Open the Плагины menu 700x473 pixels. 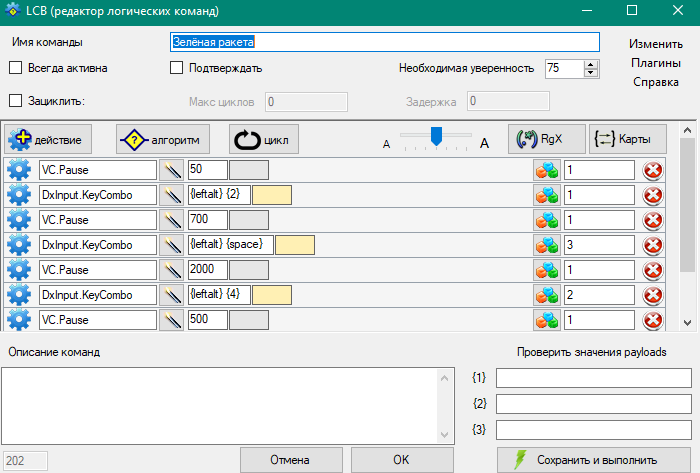656,63
